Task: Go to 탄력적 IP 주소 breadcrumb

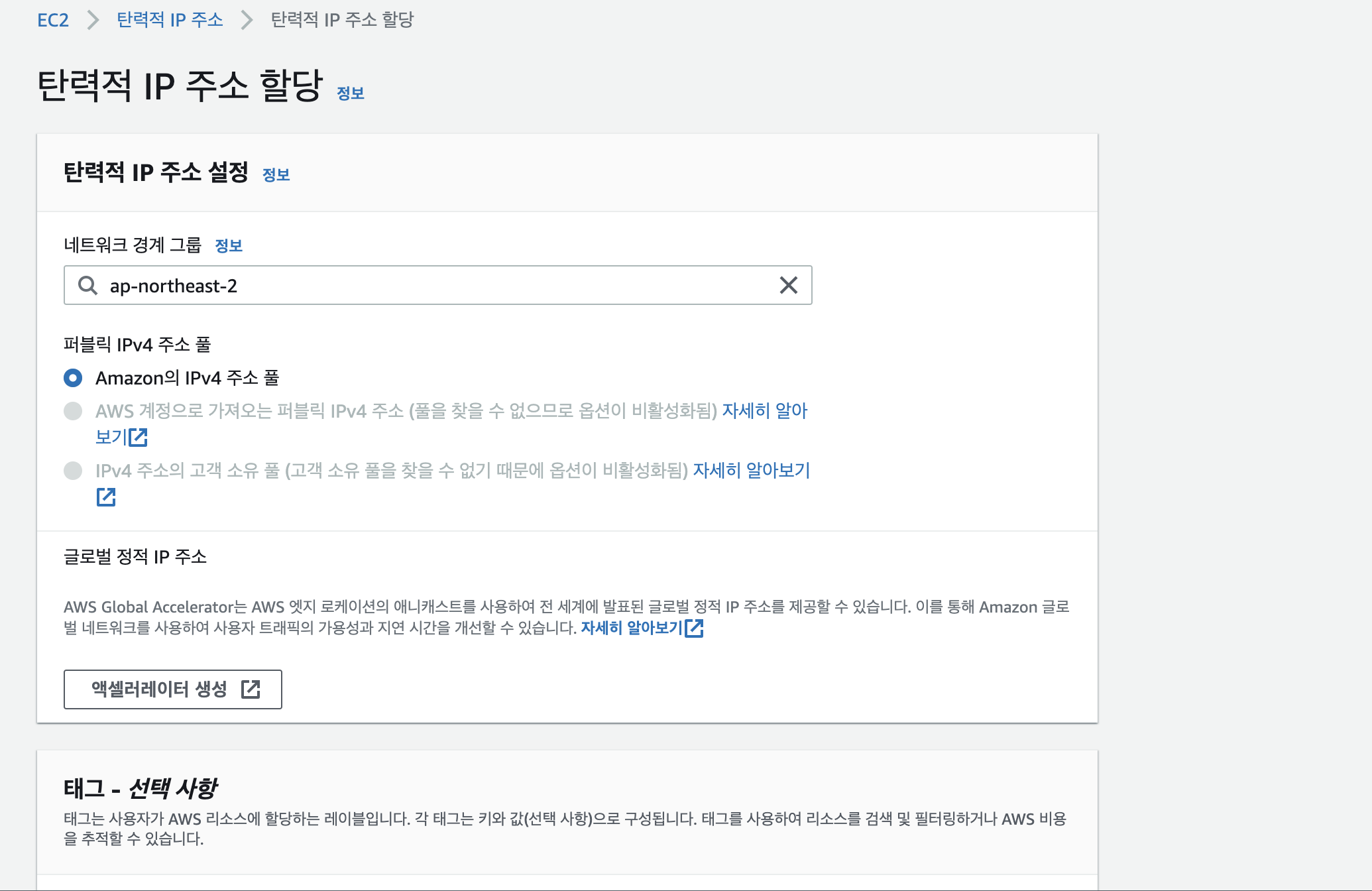Action: pos(170,20)
